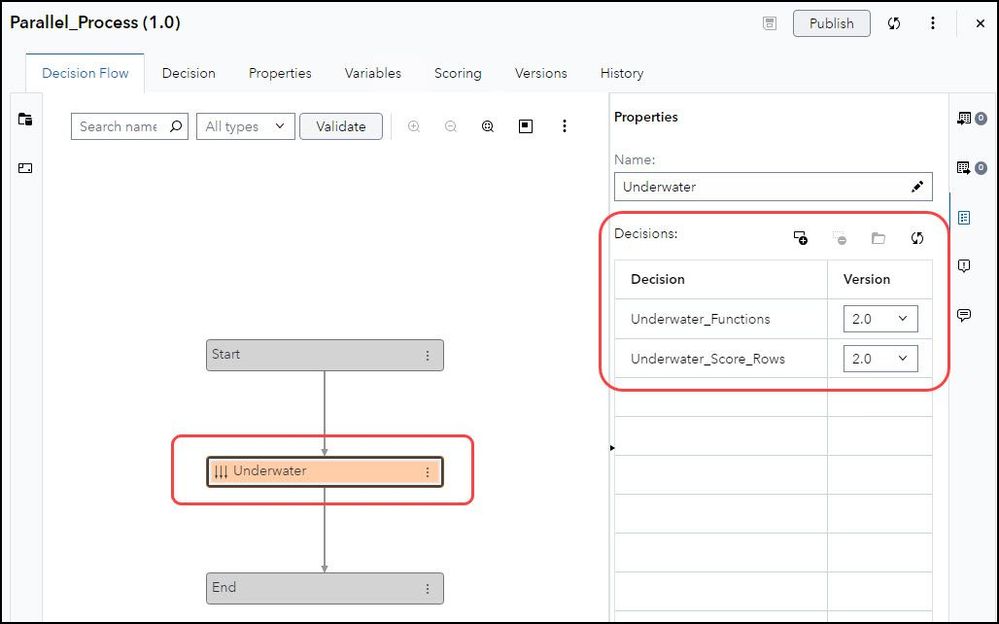This screenshot has height=624, width=999.
Task: Refresh the decision using header refresh icon
Action: (894, 24)
